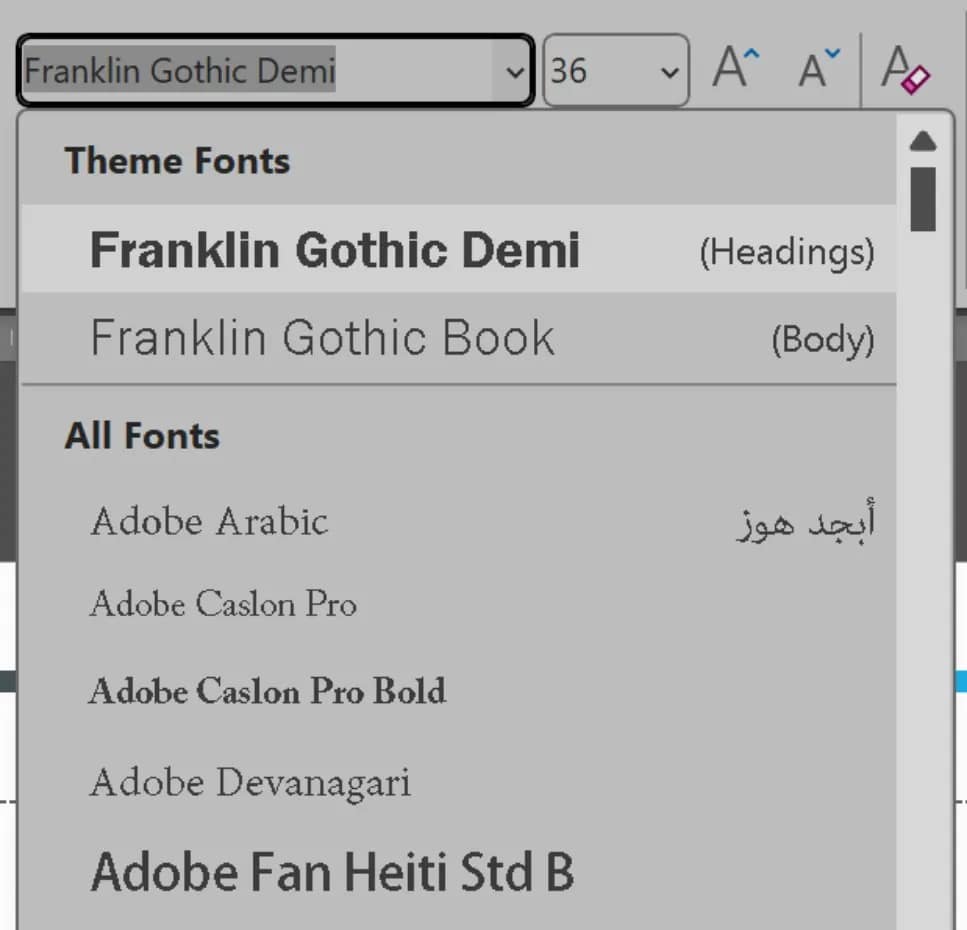The width and height of the screenshot is (967, 930).
Task: Open the font name dropdown arrow
Action: [514, 71]
